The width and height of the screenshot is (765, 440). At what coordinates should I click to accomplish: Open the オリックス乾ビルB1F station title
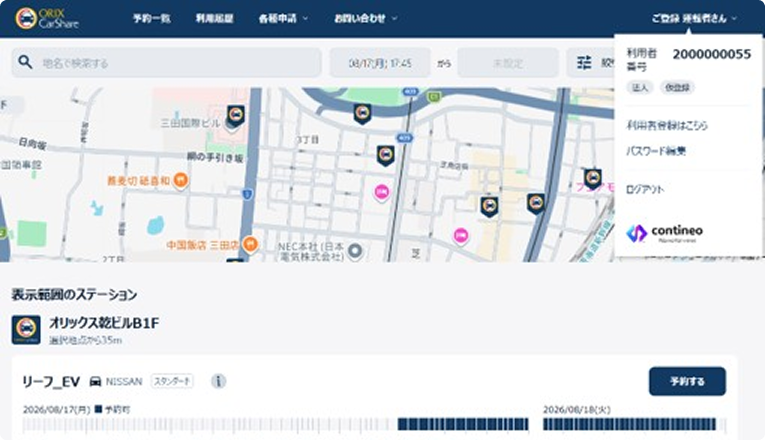click(104, 323)
